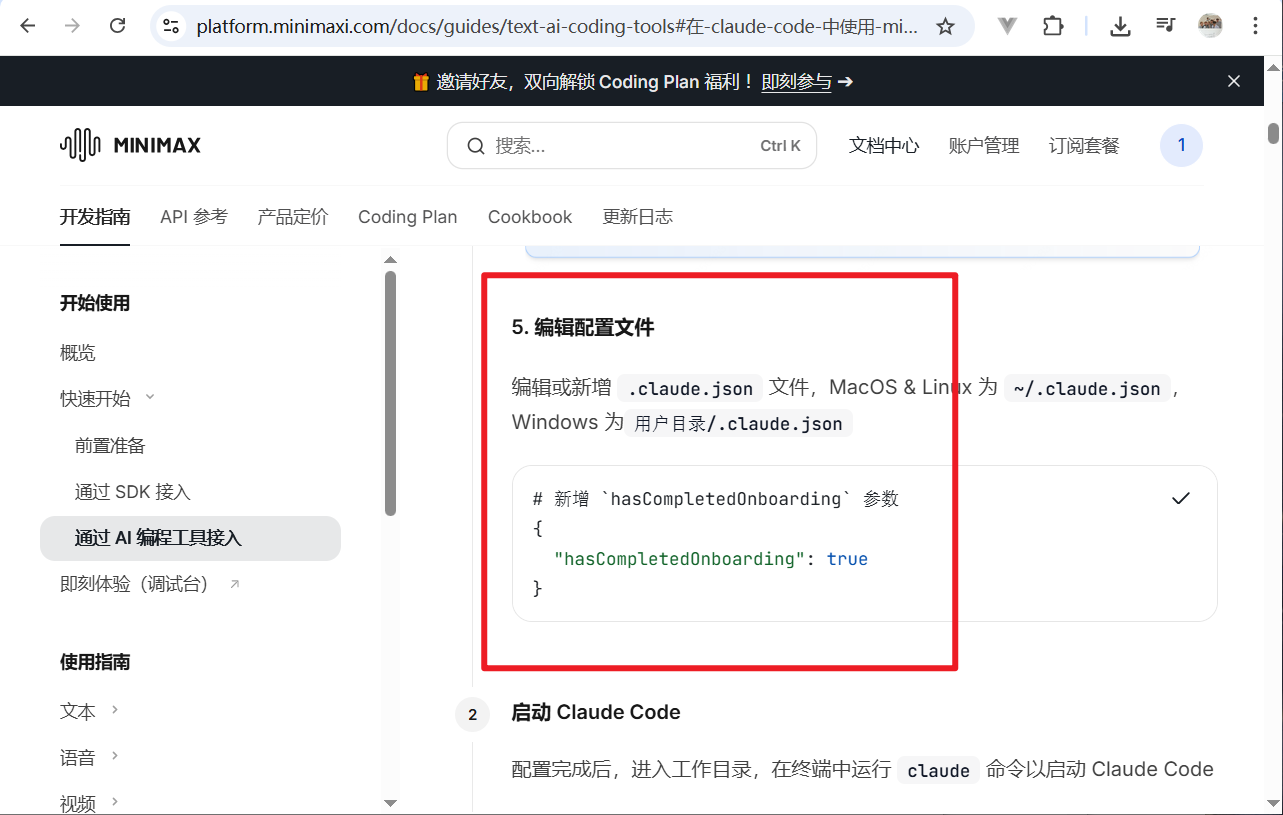
Task: Click the gift icon in the banner
Action: coord(421,82)
